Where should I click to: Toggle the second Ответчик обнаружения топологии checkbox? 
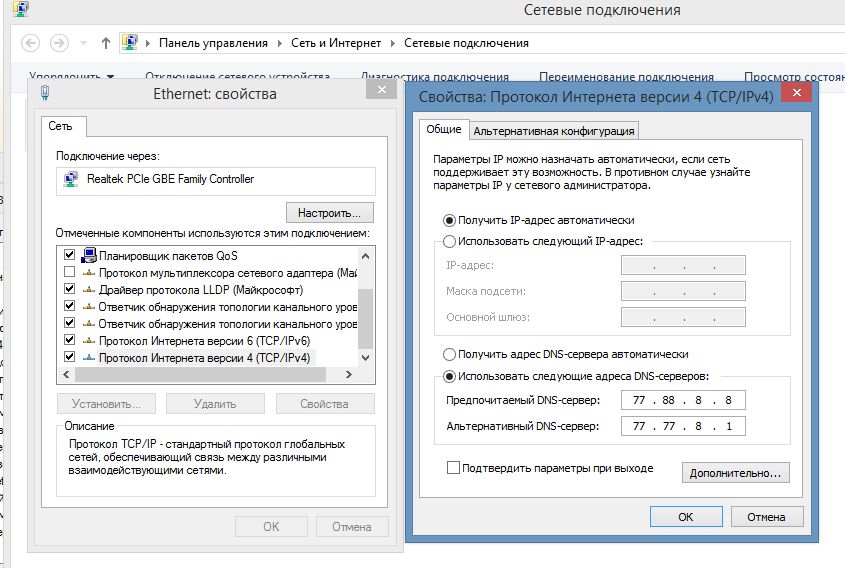pos(70,323)
